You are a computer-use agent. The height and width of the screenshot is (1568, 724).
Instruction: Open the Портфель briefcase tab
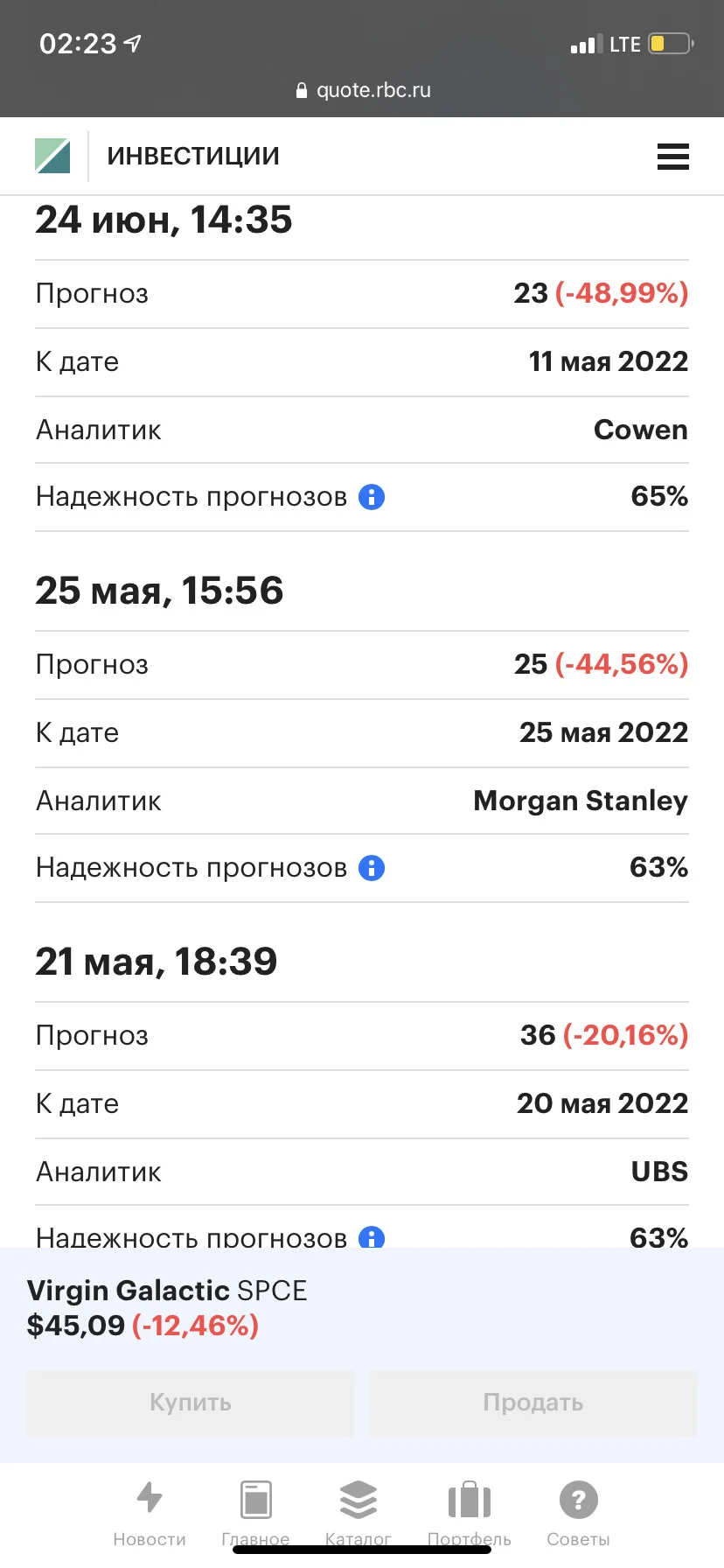tap(470, 1513)
